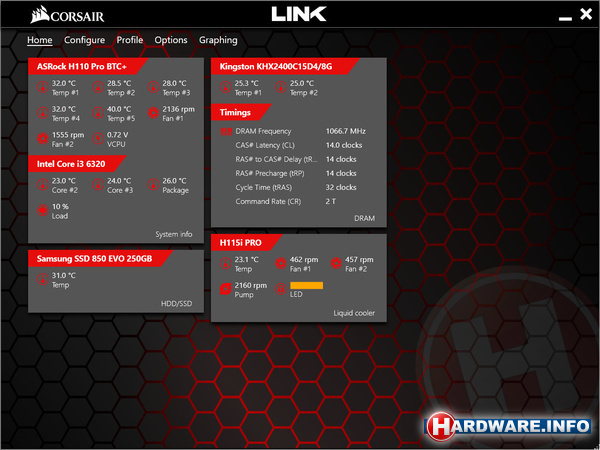This screenshot has width=600, height=450.
Task: Open the Graphing tab
Action: coord(218,40)
